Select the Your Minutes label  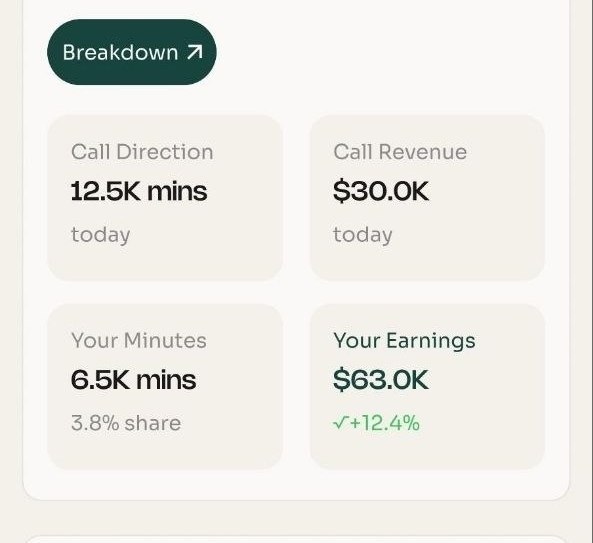[x=139, y=340]
